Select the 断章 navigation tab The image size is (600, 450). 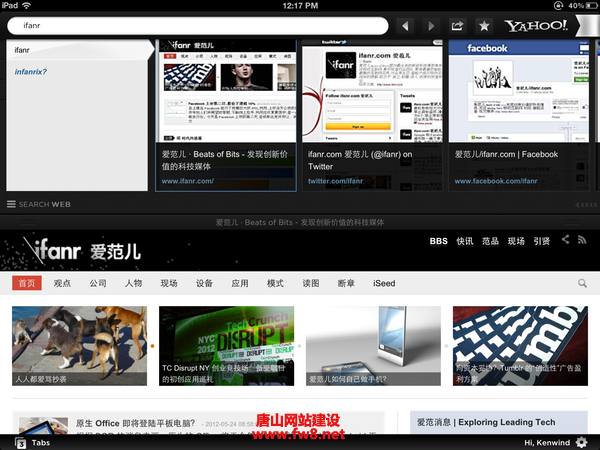(346, 283)
